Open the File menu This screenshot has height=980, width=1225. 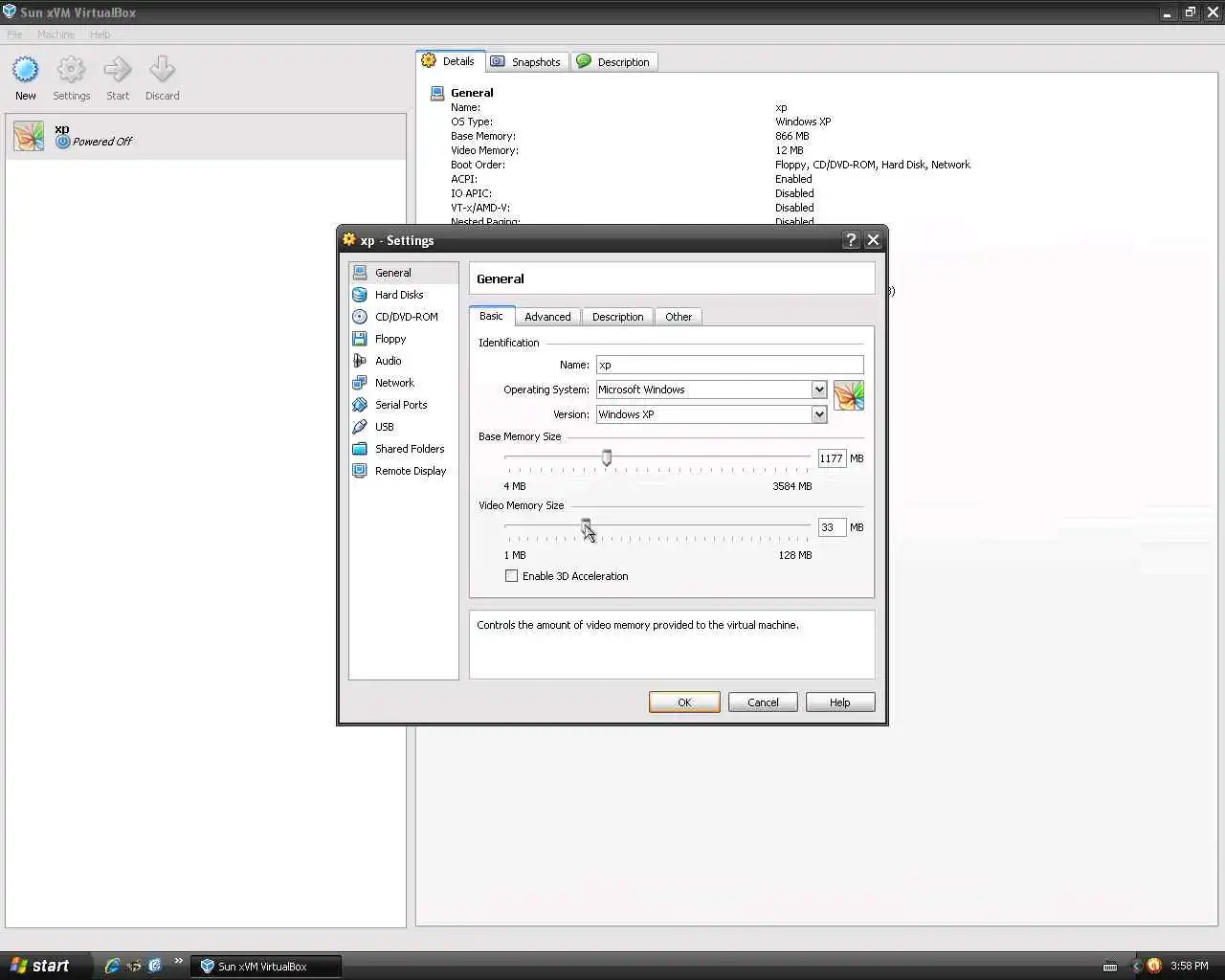(14, 34)
